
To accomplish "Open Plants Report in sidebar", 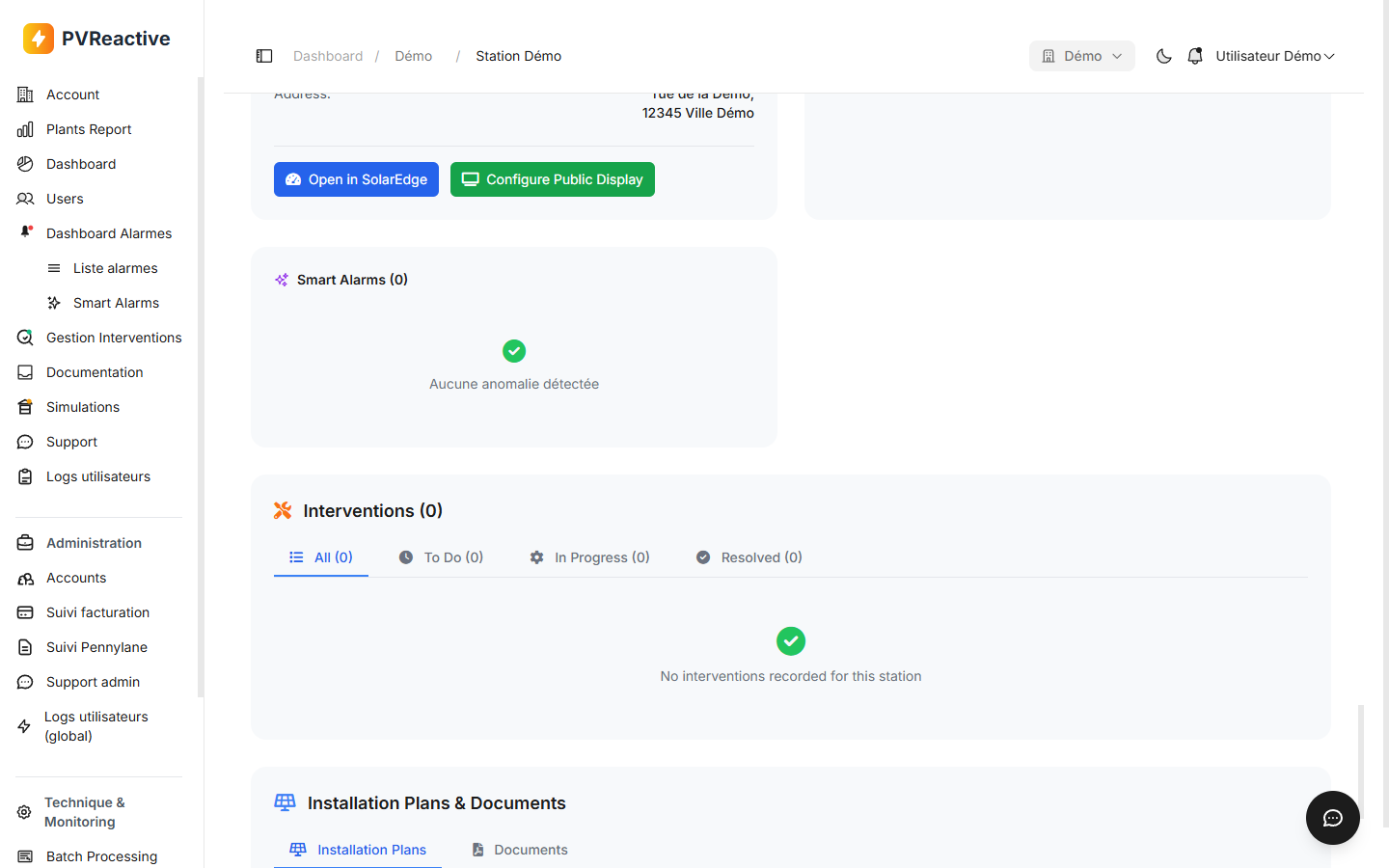I will [89, 129].
